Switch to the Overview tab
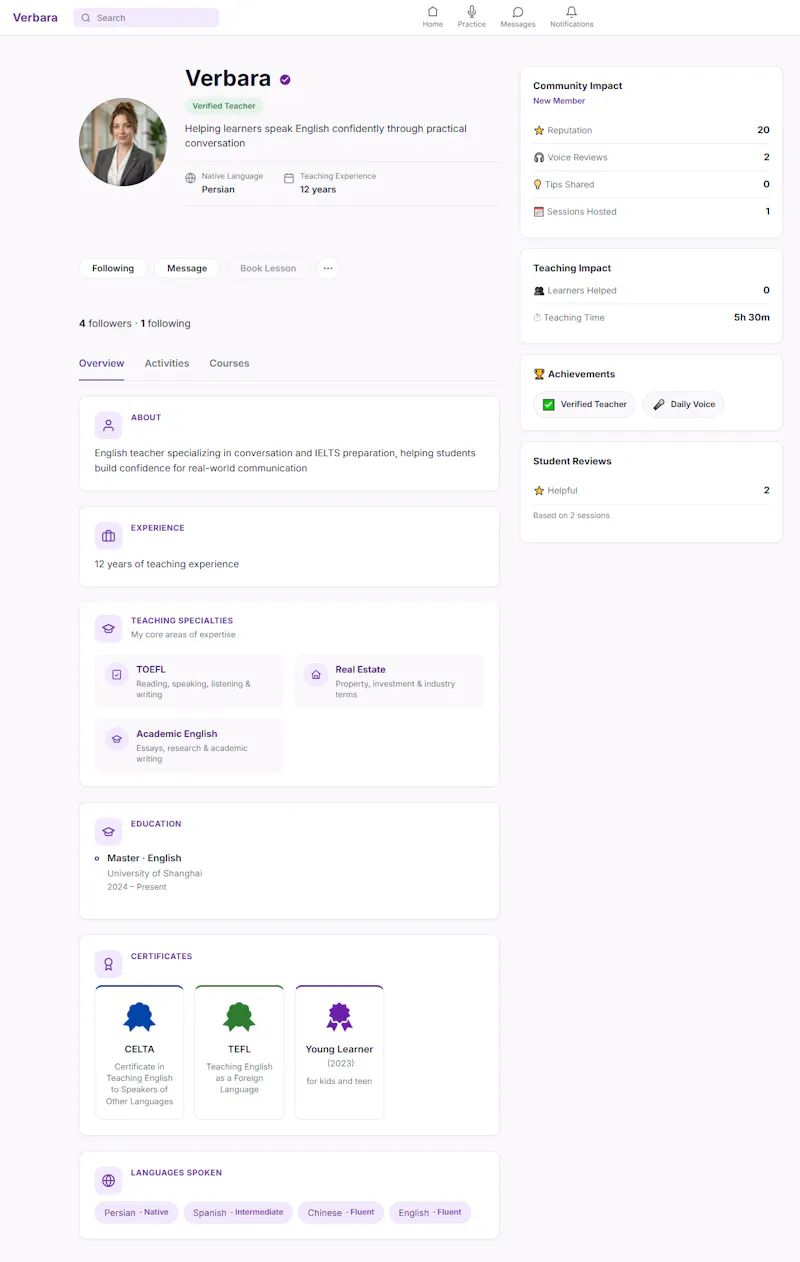 (x=102, y=364)
